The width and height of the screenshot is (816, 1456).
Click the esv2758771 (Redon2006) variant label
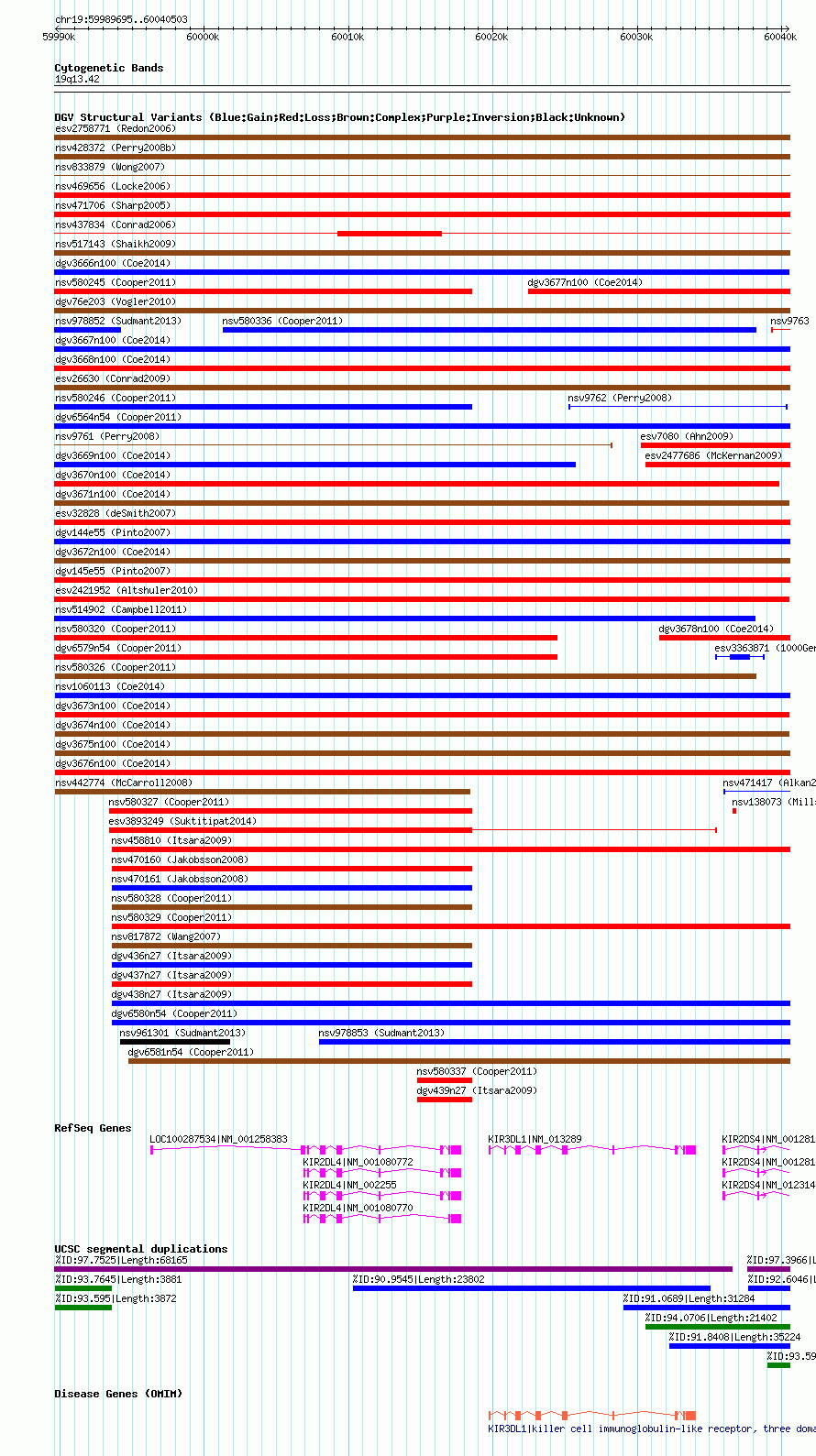point(116,128)
